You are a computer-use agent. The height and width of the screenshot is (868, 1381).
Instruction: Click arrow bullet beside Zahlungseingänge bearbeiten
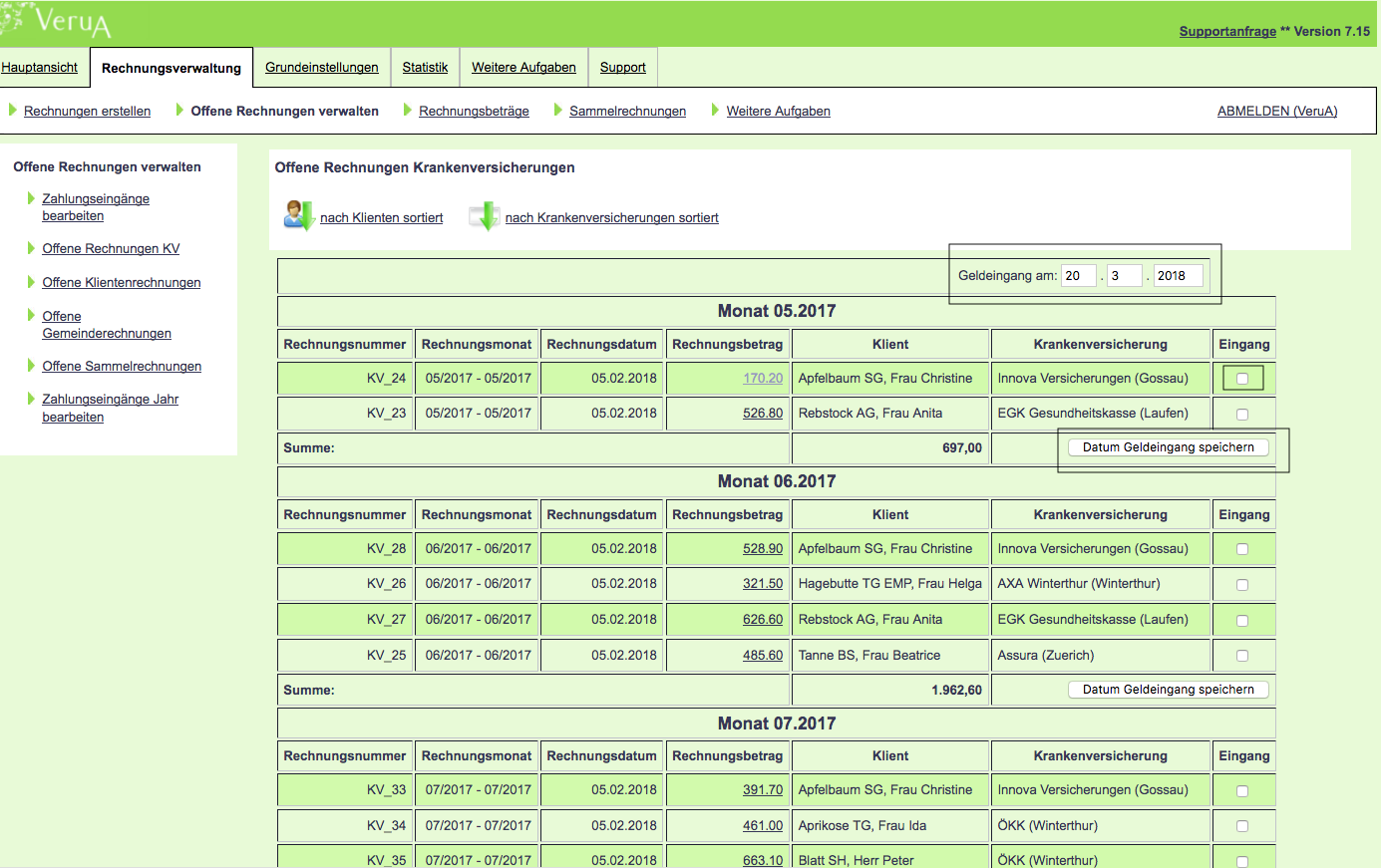[x=32, y=198]
